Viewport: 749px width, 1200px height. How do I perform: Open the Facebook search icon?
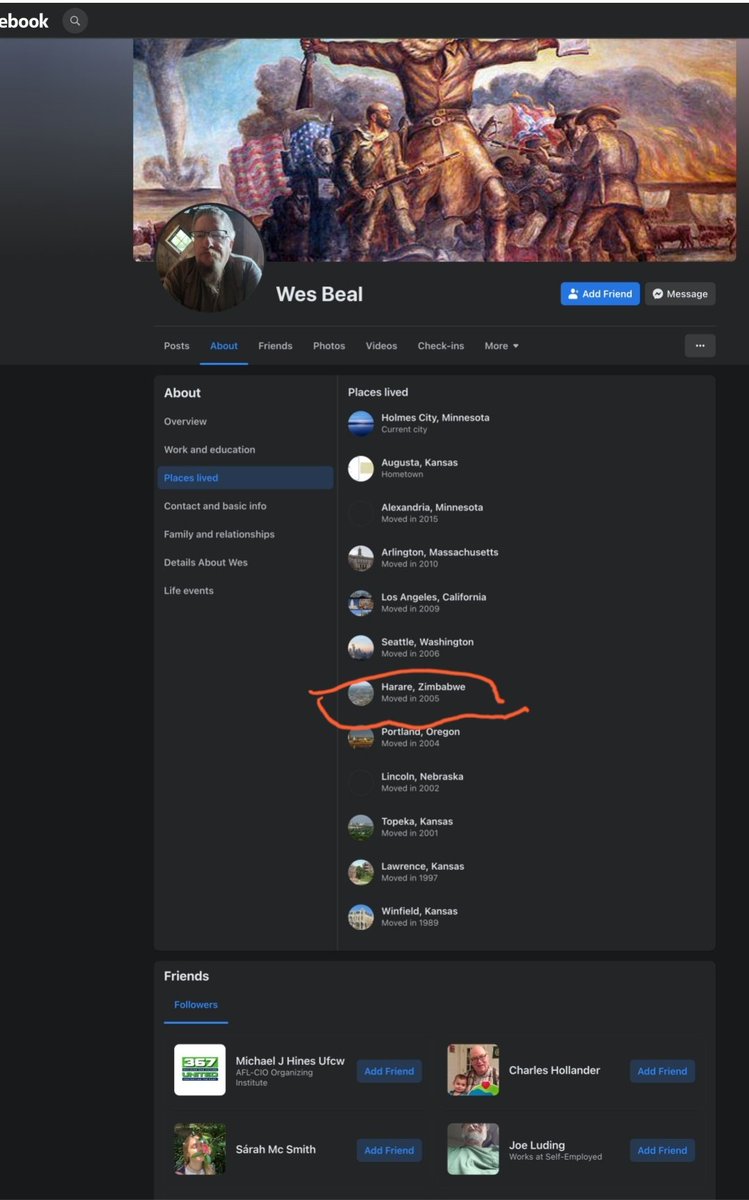click(x=75, y=20)
